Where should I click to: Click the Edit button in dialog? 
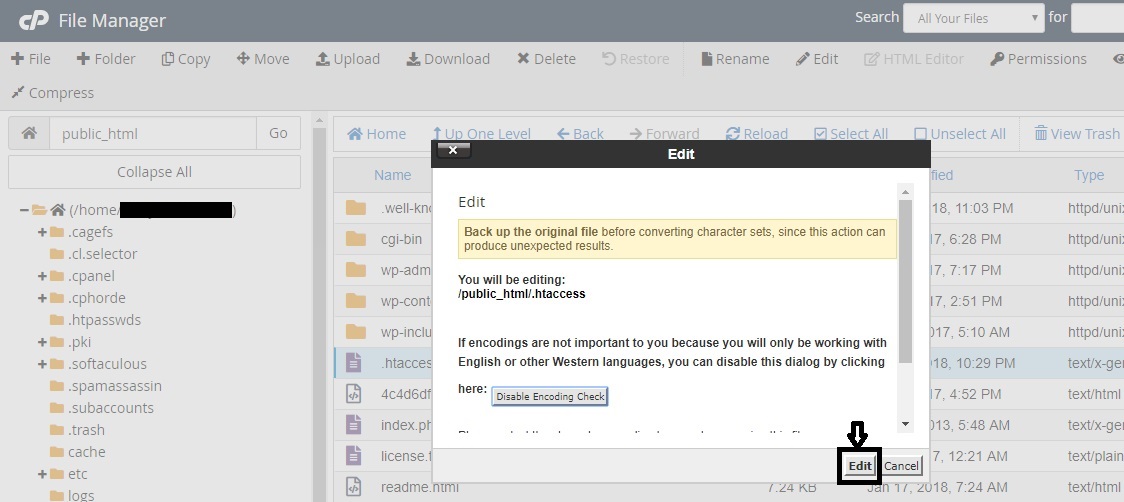pyautogui.click(x=859, y=466)
